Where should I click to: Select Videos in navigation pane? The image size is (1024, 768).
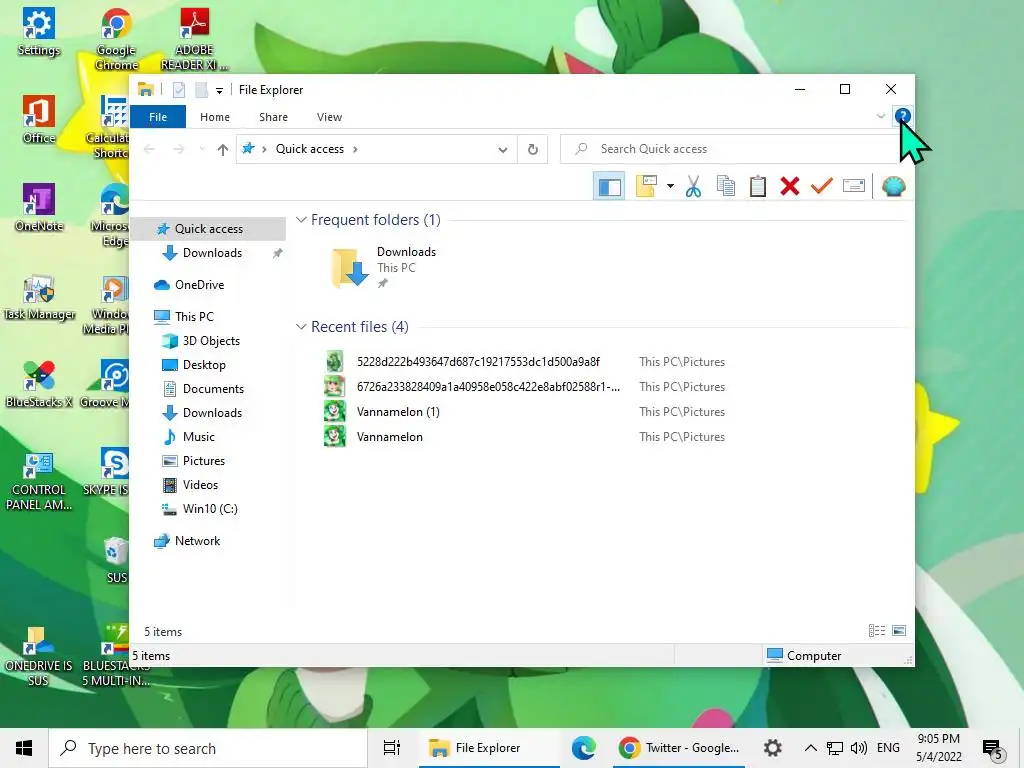200,485
